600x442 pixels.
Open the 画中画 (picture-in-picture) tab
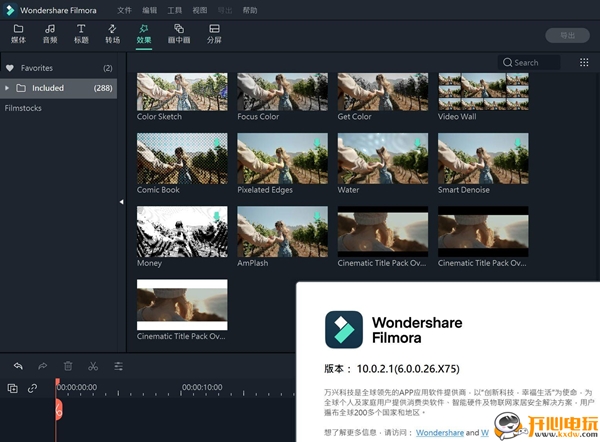(x=179, y=34)
